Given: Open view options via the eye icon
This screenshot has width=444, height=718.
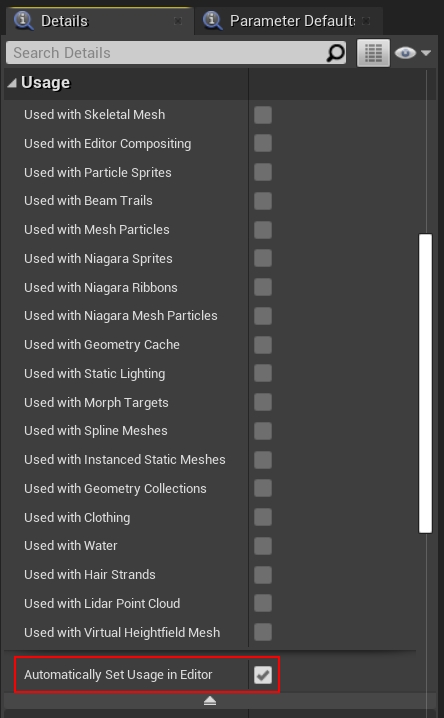Looking at the screenshot, I should click(405, 53).
